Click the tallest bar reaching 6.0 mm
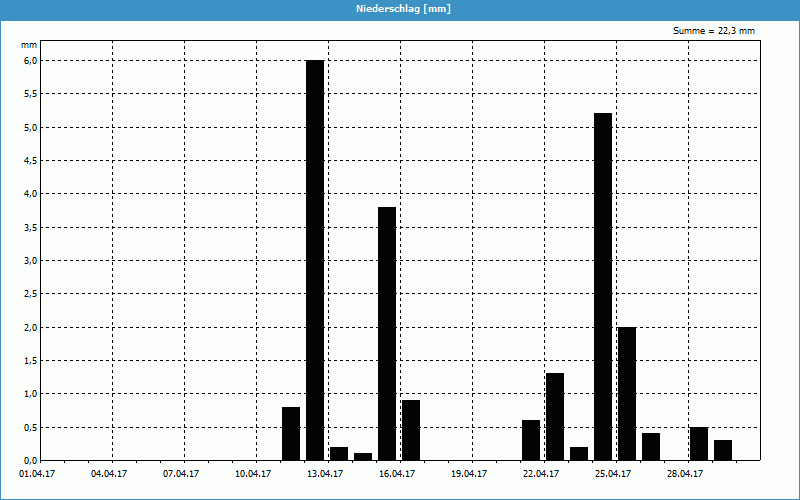This screenshot has width=800, height=500. 315,260
